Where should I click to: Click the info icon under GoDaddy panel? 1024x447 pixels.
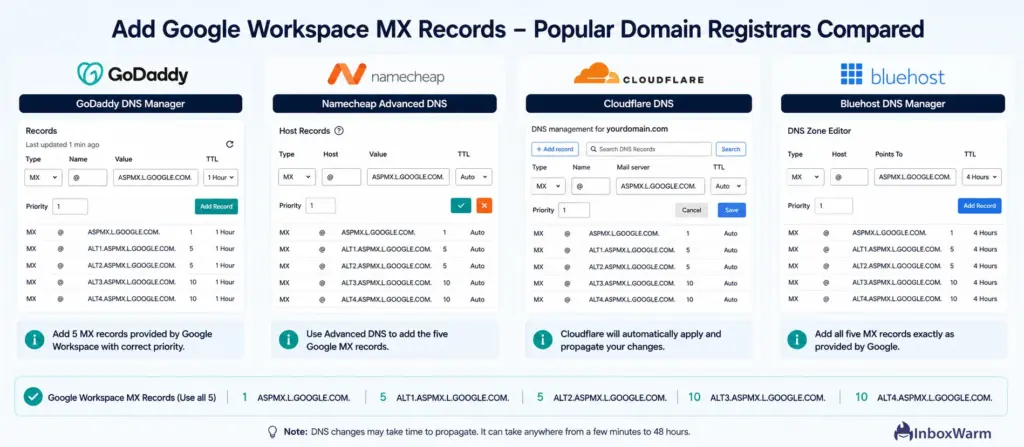click(x=35, y=339)
